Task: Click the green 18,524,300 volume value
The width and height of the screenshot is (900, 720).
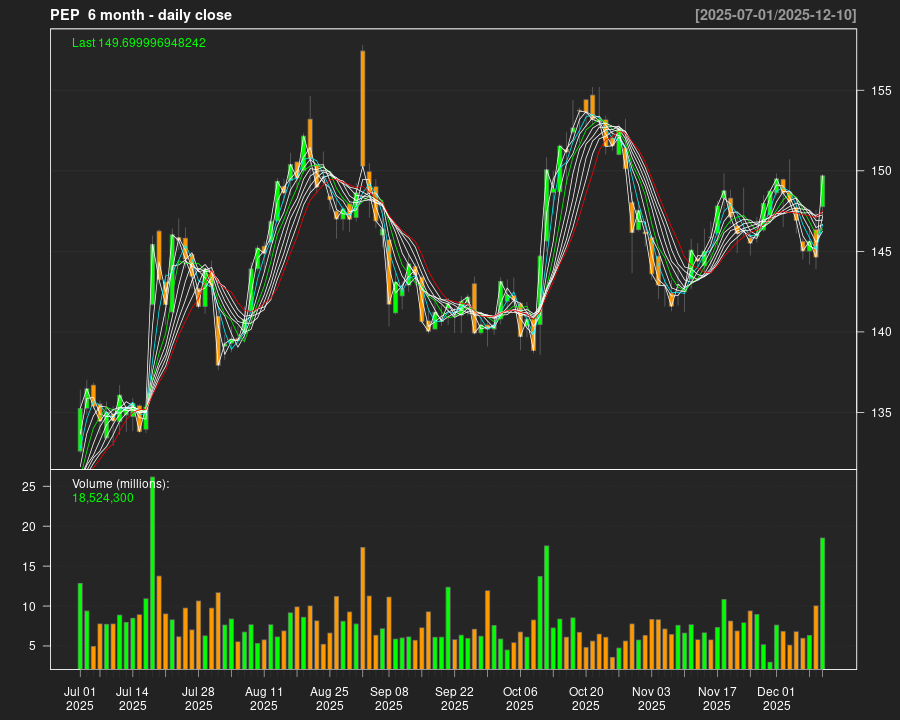Action: tap(103, 498)
